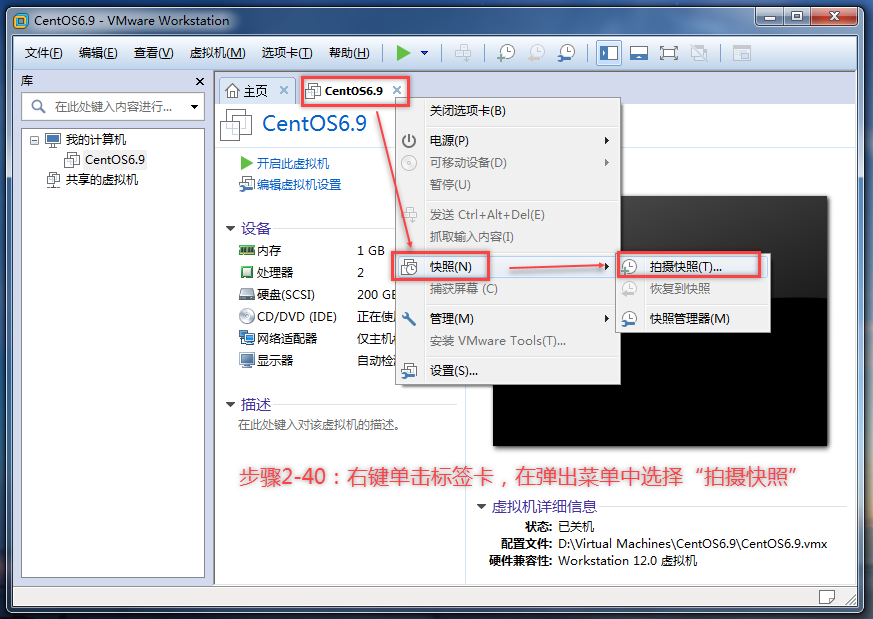Select CentOS6.9 in the library tree
The width and height of the screenshot is (873, 619).
pos(115,160)
